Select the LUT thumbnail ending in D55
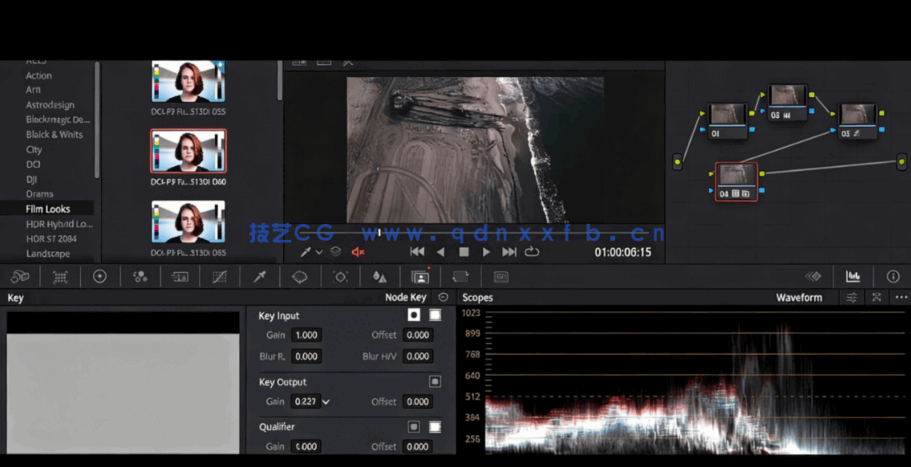Image resolution: width=911 pixels, height=467 pixels. coord(188,81)
